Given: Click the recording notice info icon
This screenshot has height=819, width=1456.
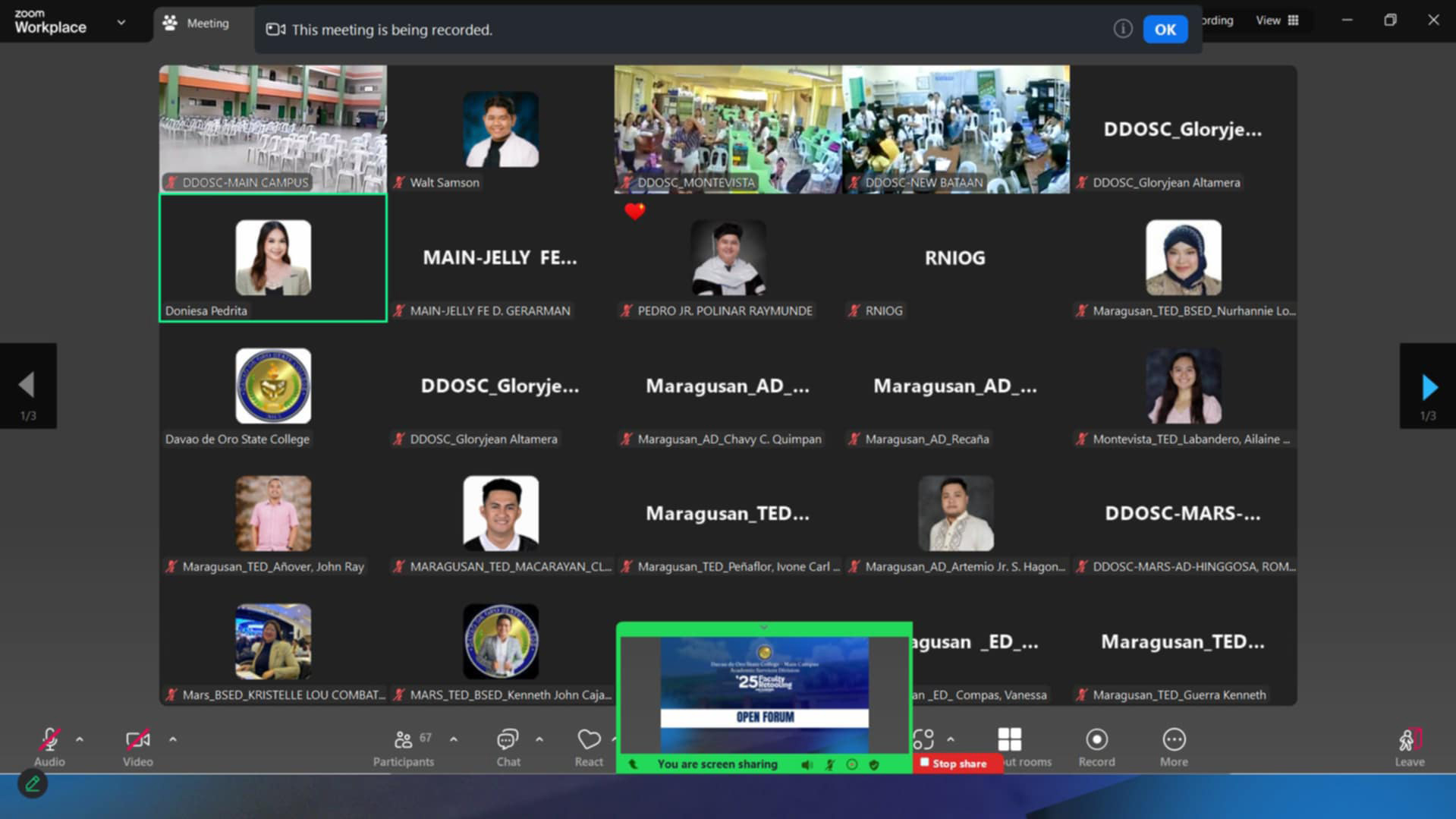Looking at the screenshot, I should coord(1122,29).
